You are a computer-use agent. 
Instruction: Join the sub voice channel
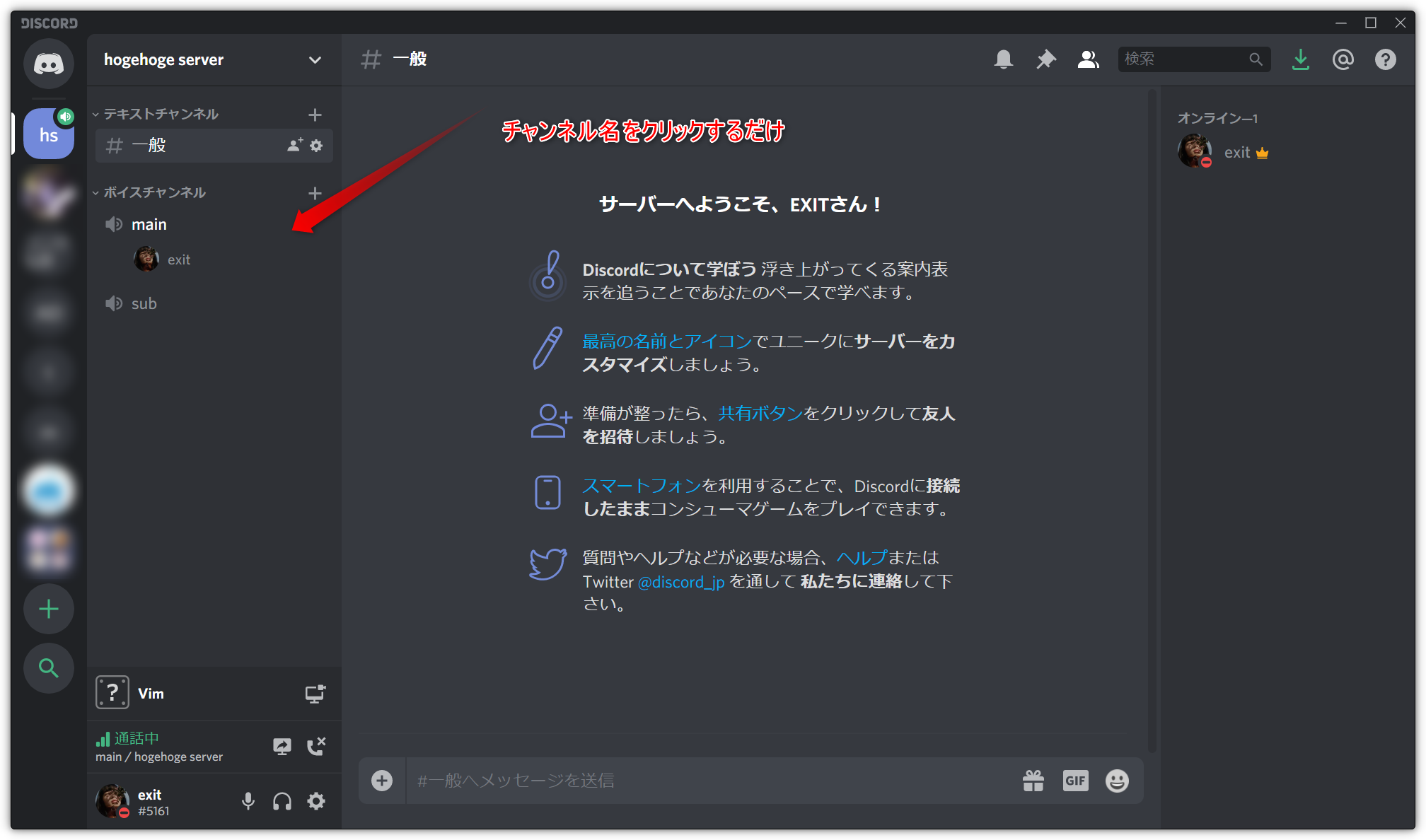214,303
